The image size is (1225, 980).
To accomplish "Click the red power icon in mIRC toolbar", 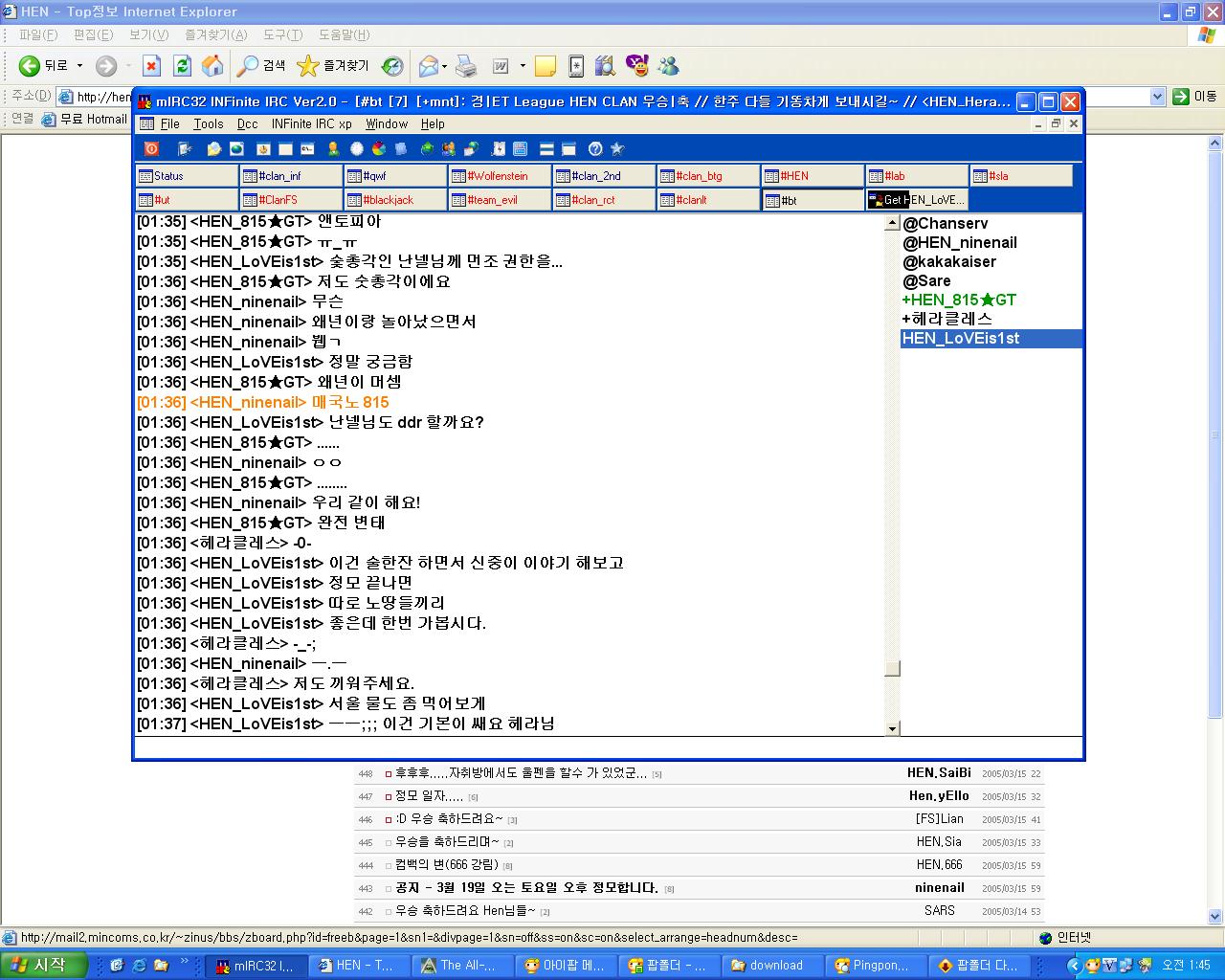I will [x=151, y=148].
